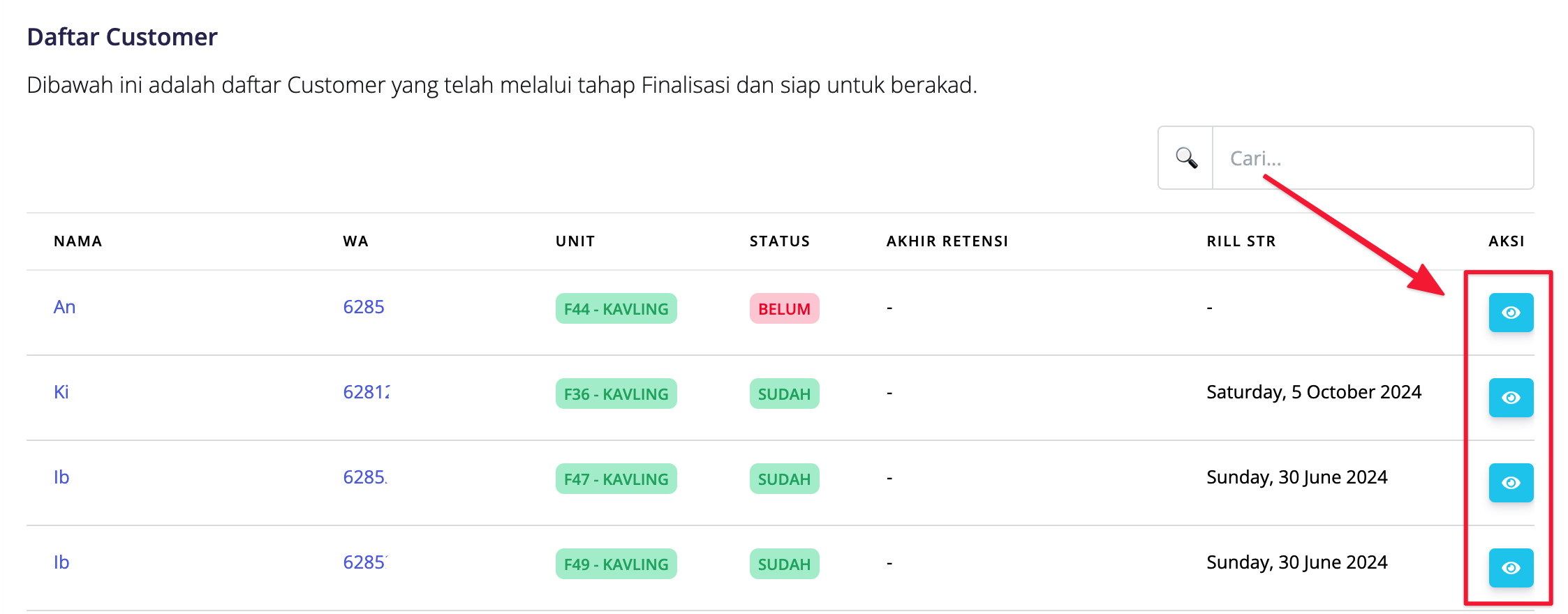View details for F44 - KAVLING row
The height and width of the screenshot is (614, 1568).
1511,313
